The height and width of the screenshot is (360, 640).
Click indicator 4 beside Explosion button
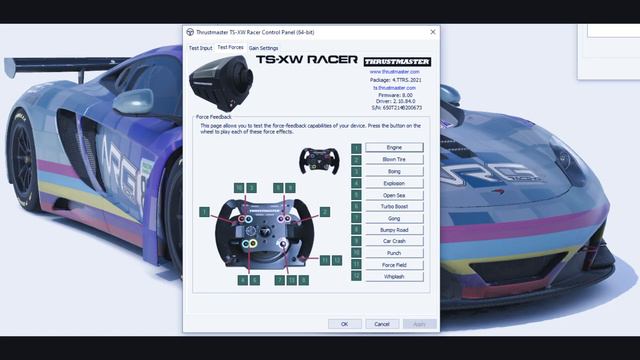point(356,183)
